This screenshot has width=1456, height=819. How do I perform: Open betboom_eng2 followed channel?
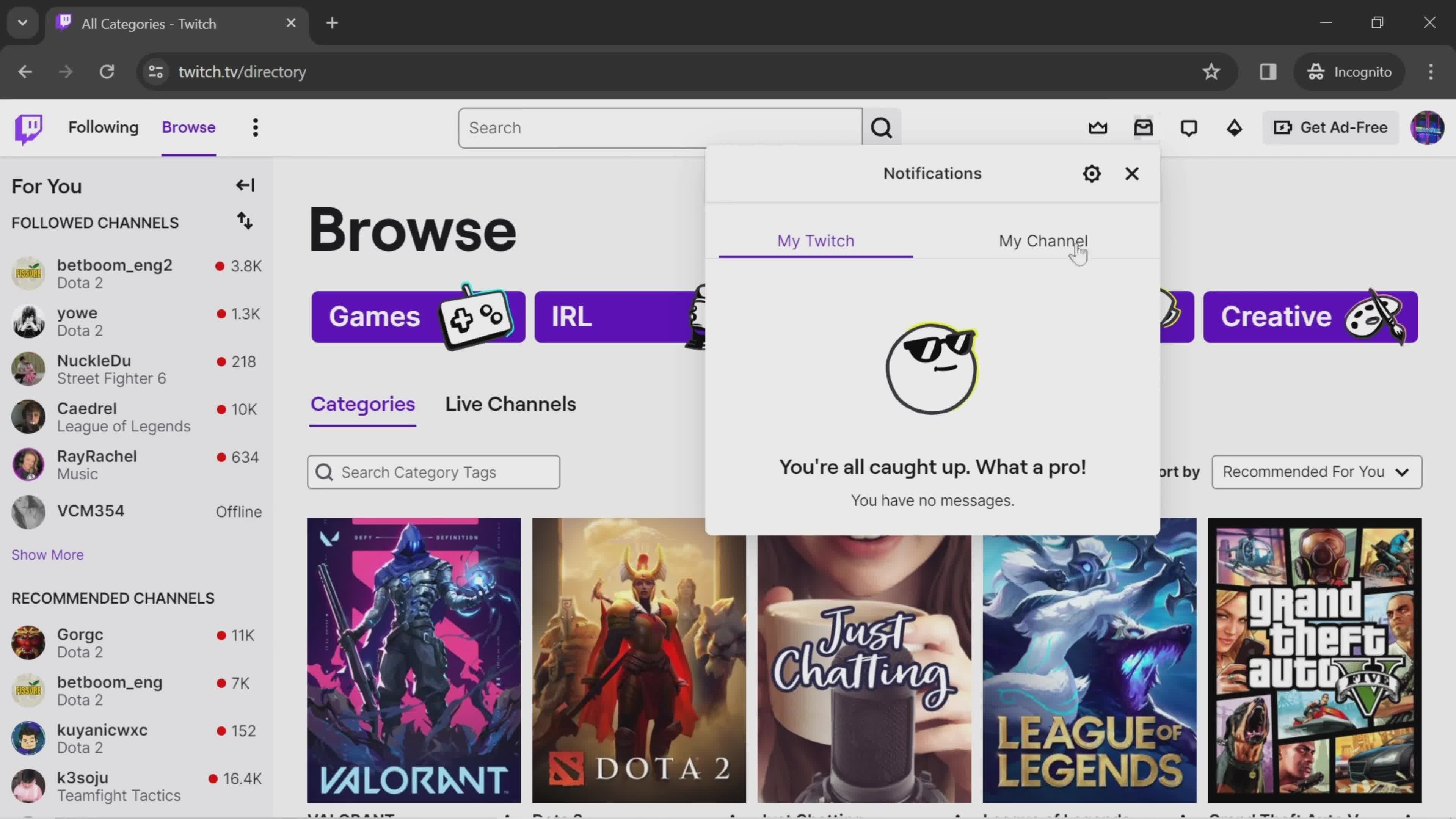point(136,274)
